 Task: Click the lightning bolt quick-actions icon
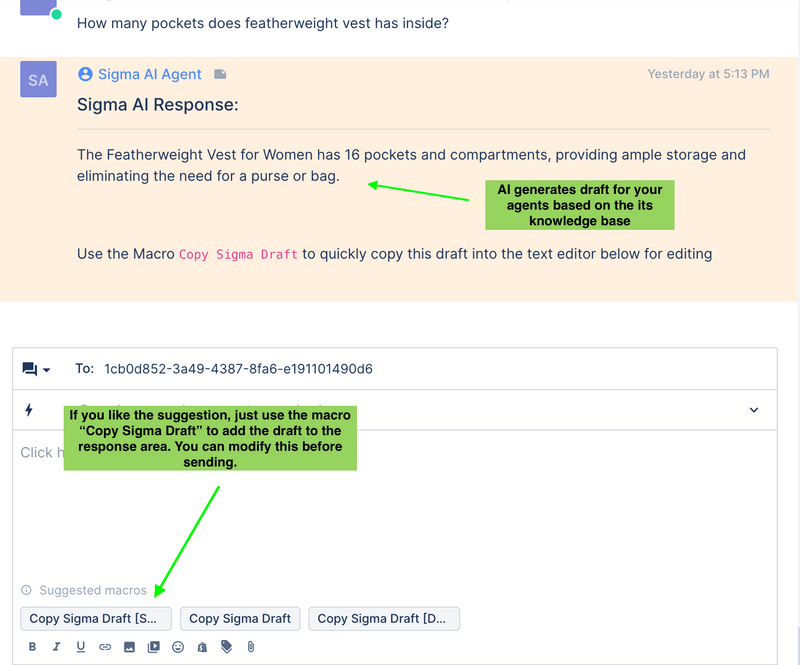tap(28, 410)
